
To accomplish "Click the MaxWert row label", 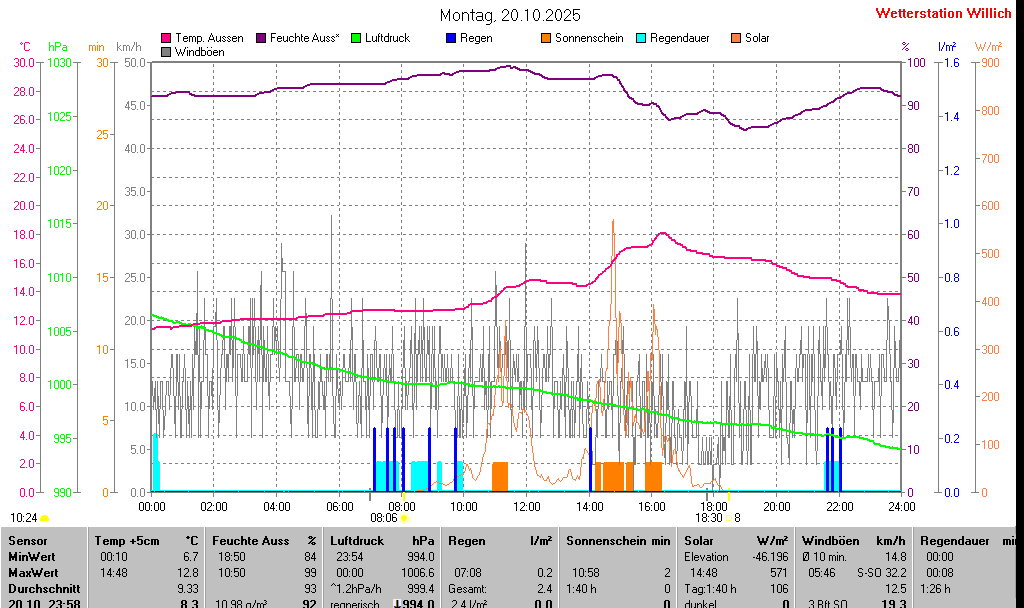I will pos(31,572).
